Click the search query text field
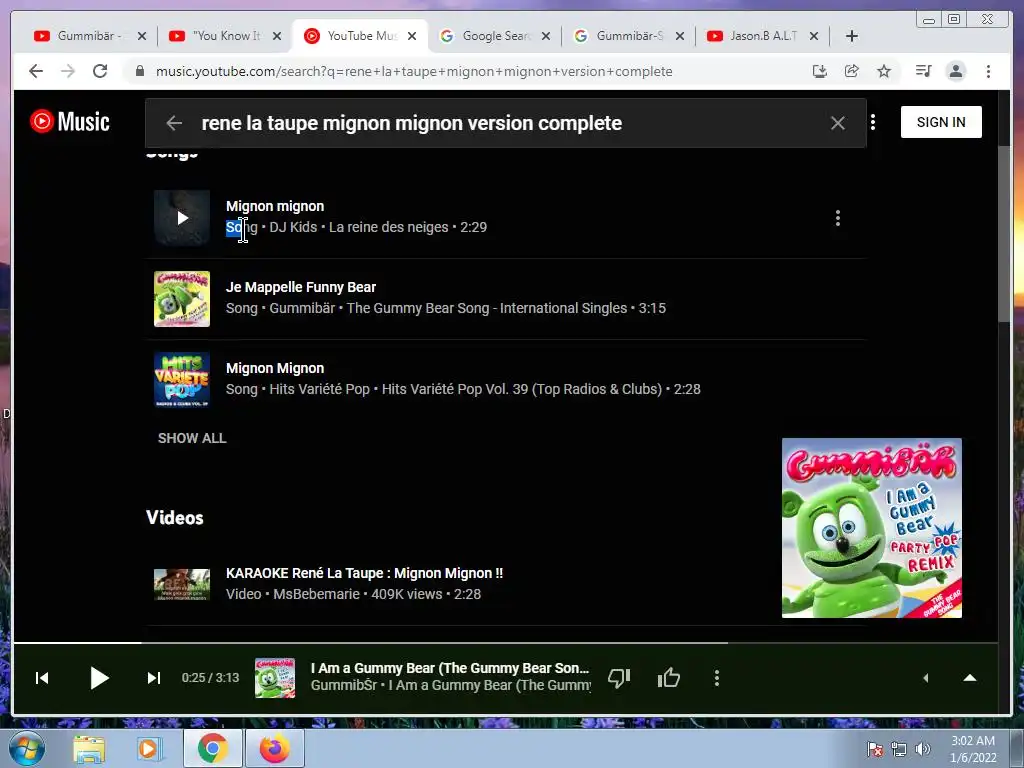The height and width of the screenshot is (768, 1024). (x=506, y=123)
